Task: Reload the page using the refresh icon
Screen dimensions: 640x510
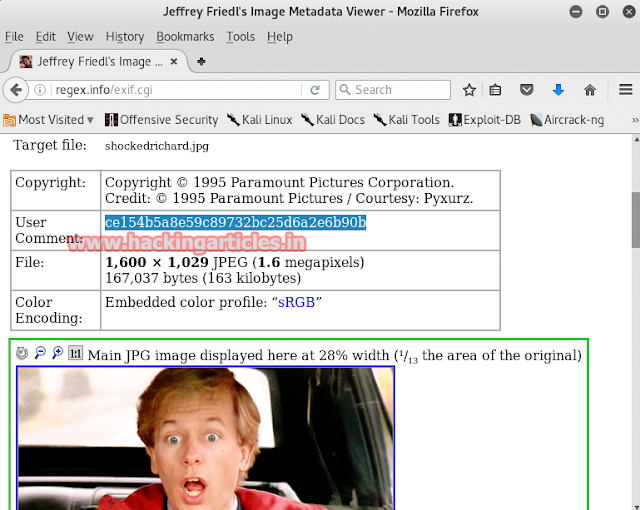Action: tap(315, 90)
